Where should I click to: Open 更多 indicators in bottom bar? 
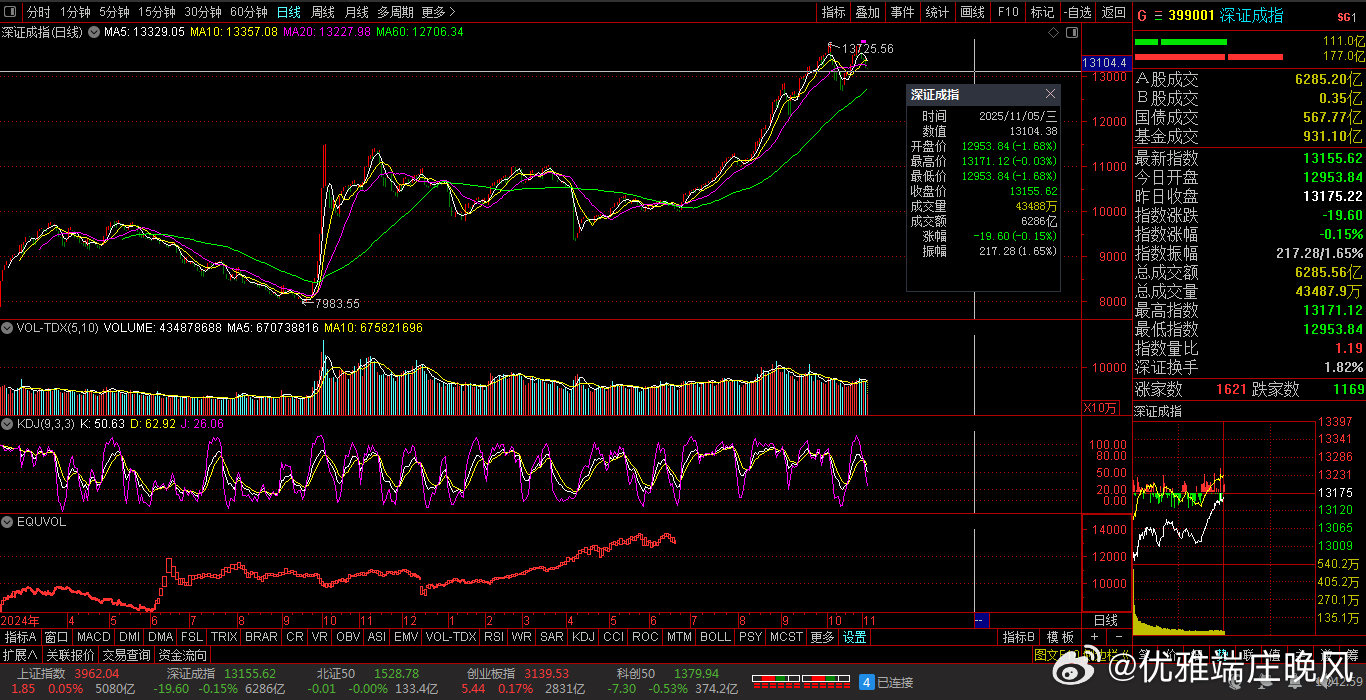pyautogui.click(x=822, y=637)
